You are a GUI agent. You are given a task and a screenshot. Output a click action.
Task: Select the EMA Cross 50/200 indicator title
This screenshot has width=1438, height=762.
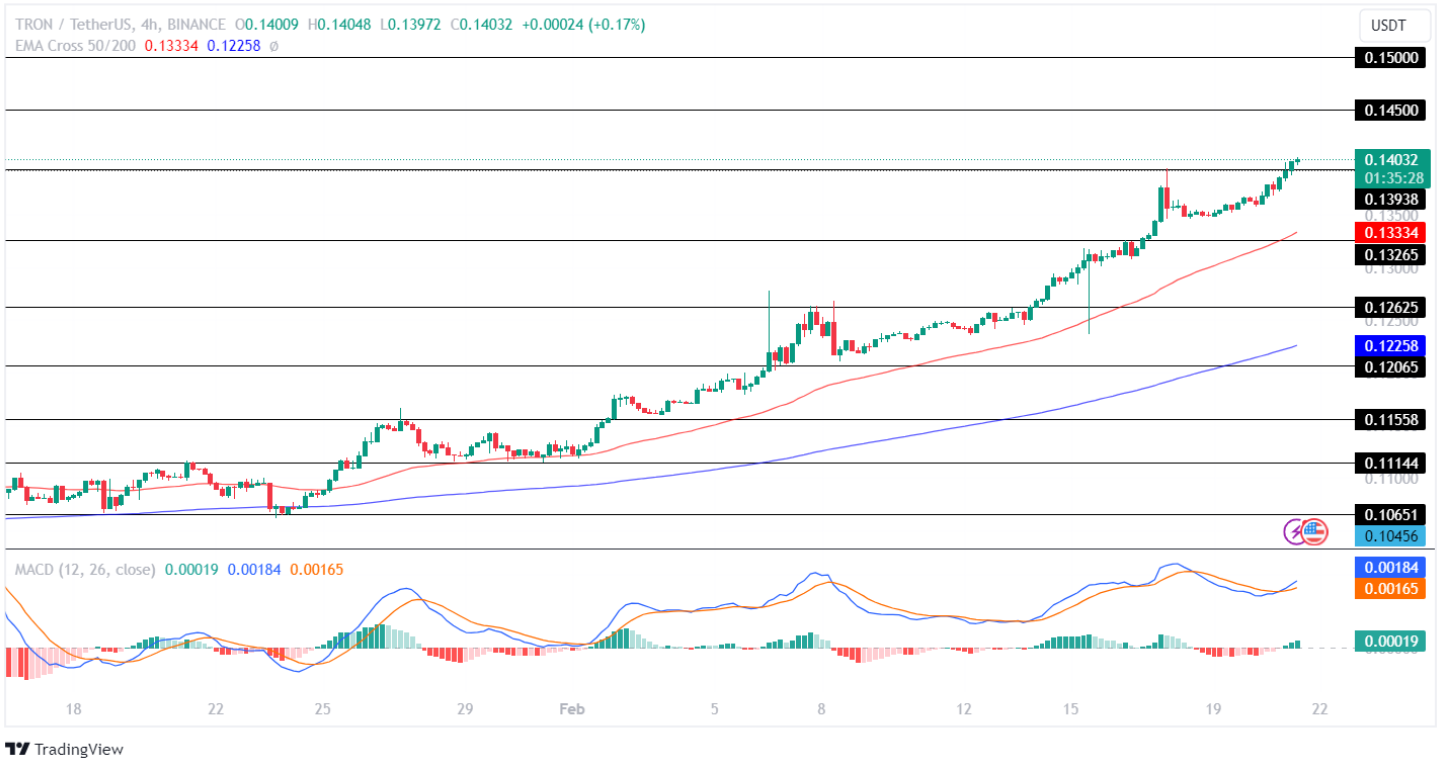click(x=76, y=45)
